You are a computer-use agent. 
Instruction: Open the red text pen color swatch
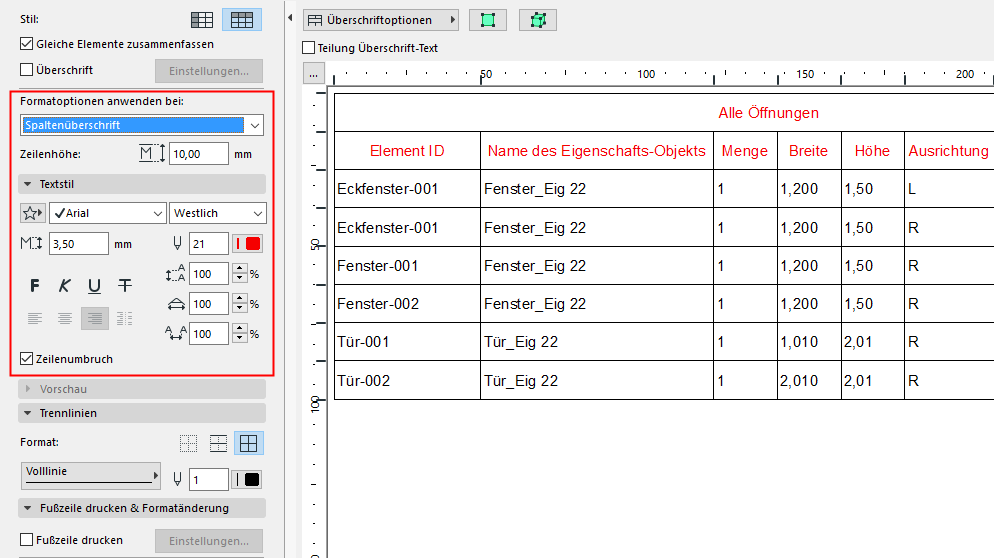tap(247, 243)
